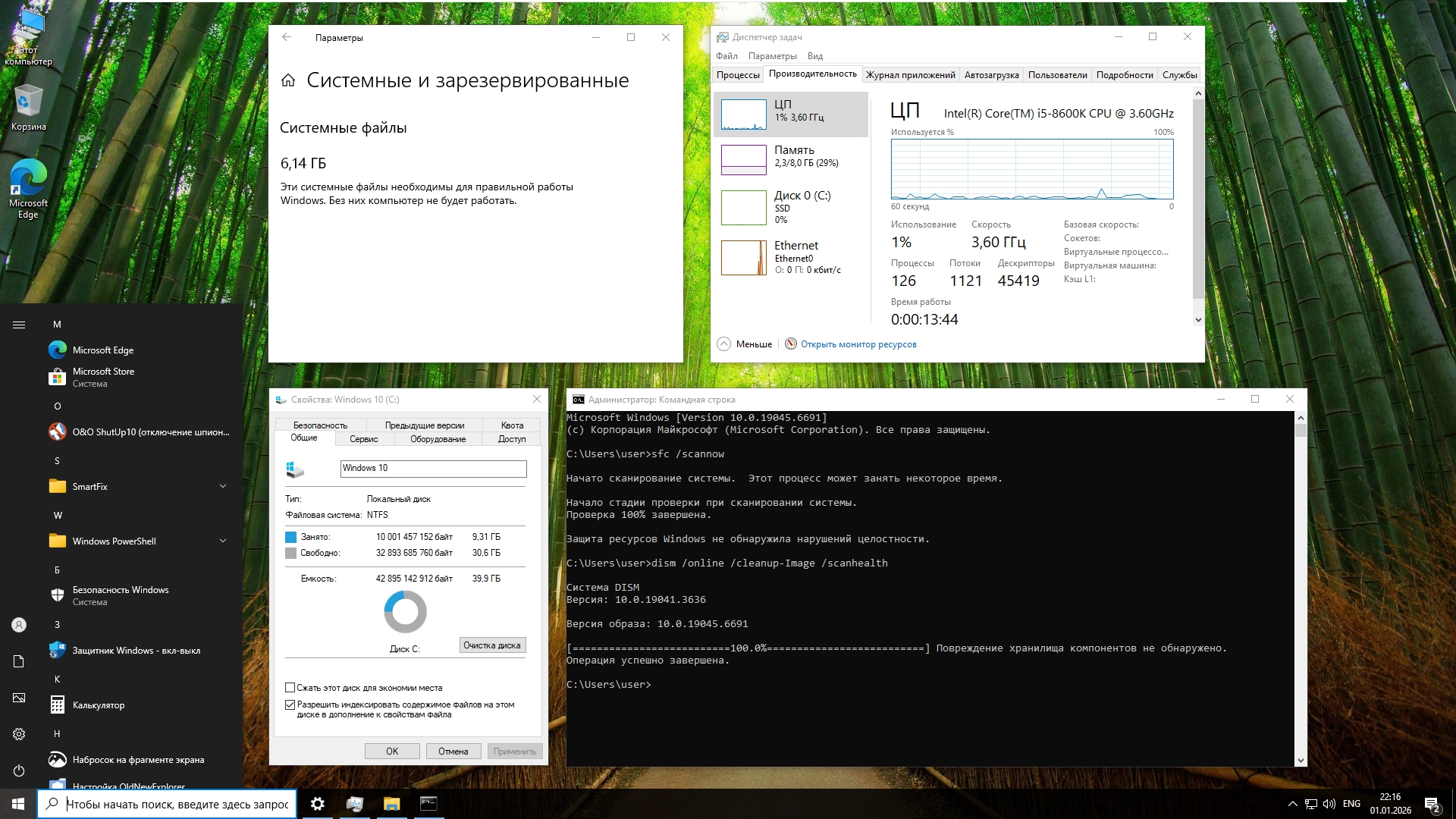
Task: Open the Security tab in drive properties
Action: click(x=320, y=425)
